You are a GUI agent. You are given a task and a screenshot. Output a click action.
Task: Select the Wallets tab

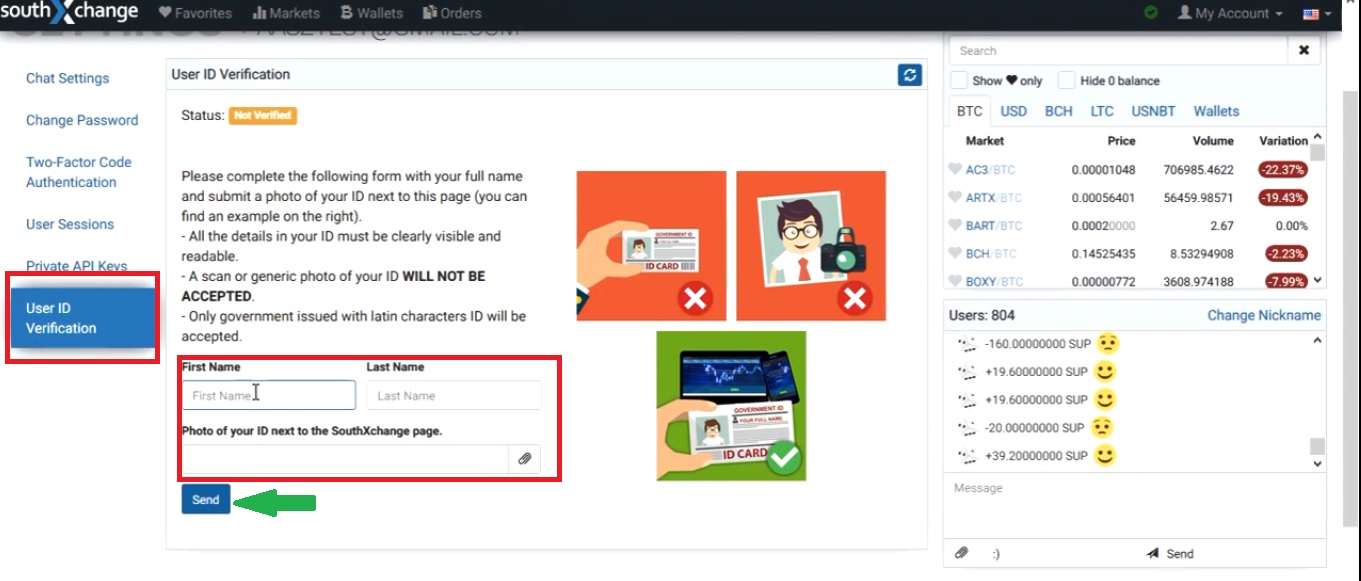point(1216,111)
